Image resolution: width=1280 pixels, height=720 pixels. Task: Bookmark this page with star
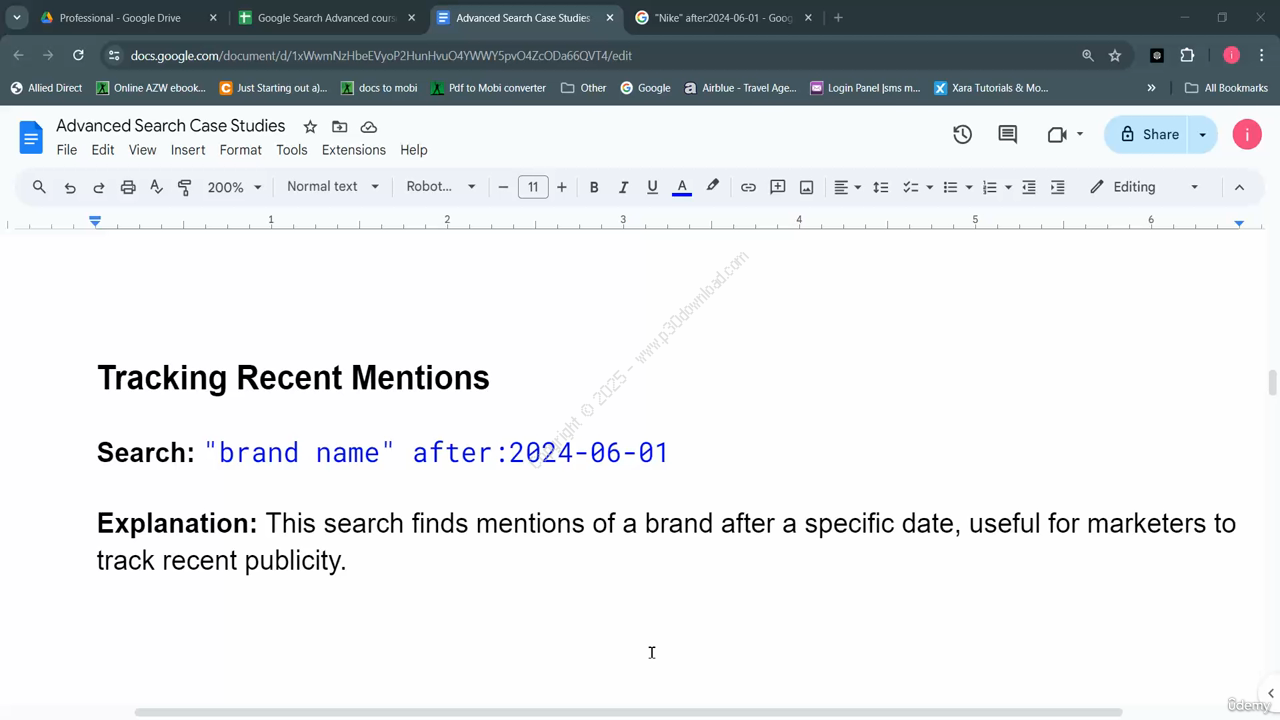point(1115,55)
